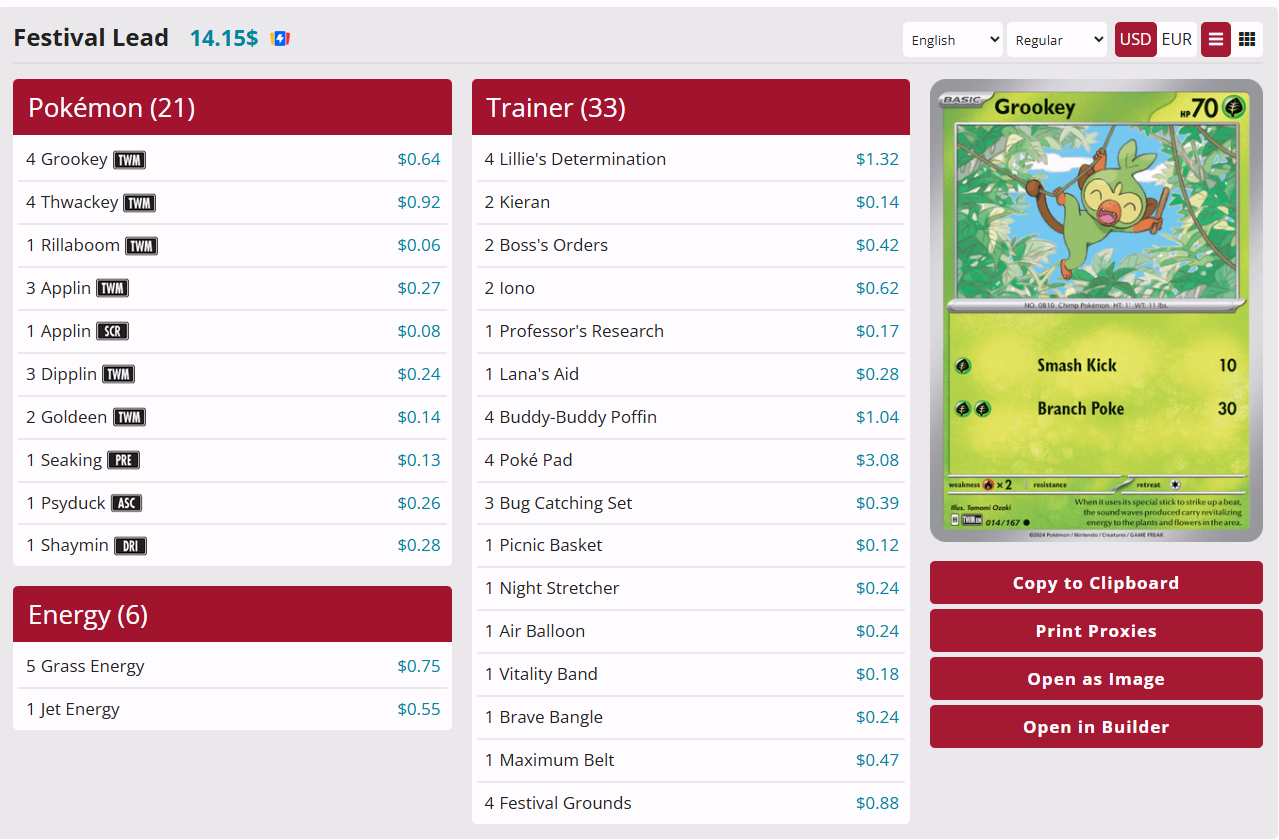Click Jet Energy price $0.55

pos(419,709)
